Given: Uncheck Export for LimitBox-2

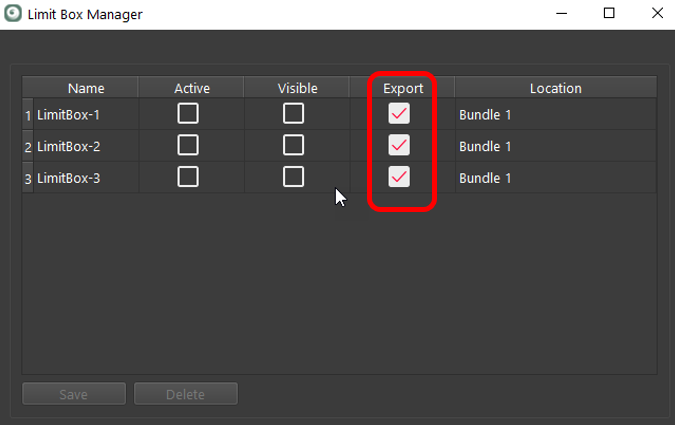Looking at the screenshot, I should click(x=399, y=146).
